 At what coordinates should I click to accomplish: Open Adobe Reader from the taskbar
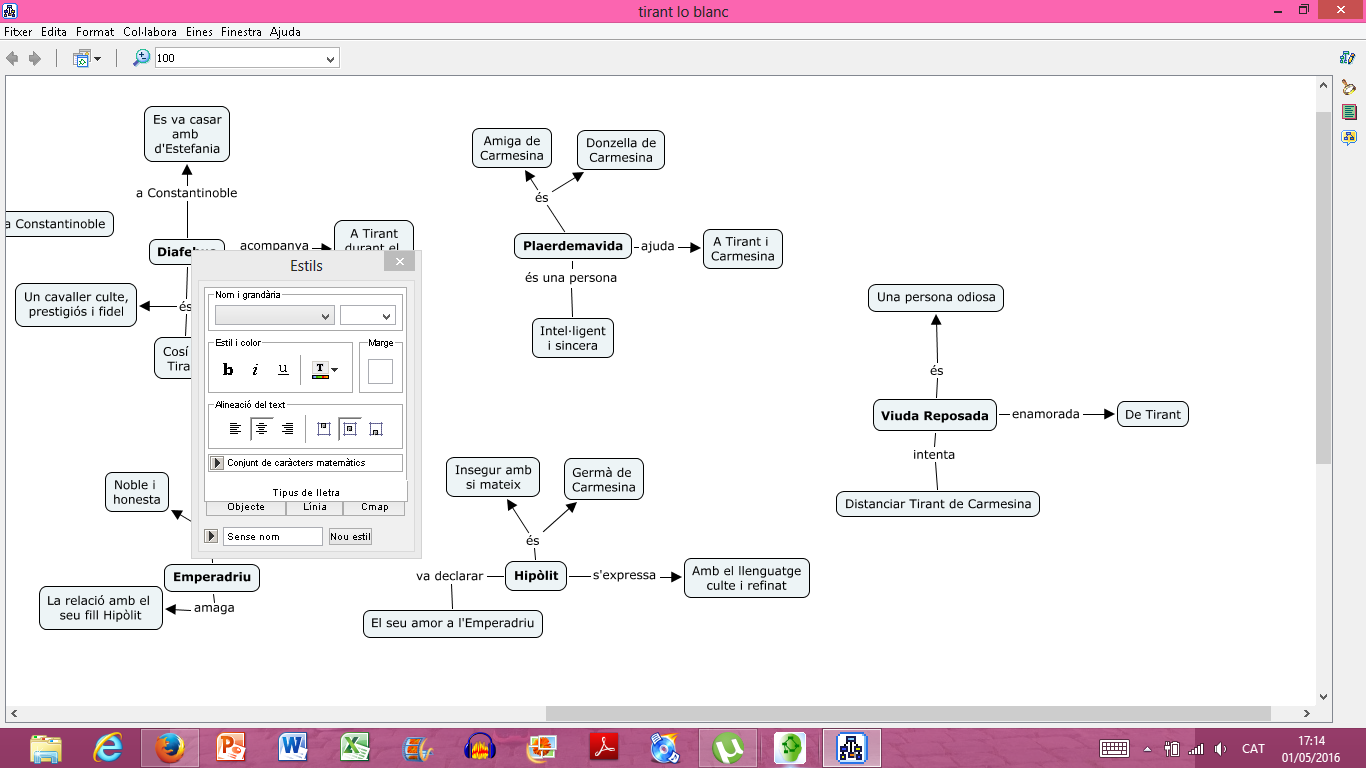[x=604, y=748]
